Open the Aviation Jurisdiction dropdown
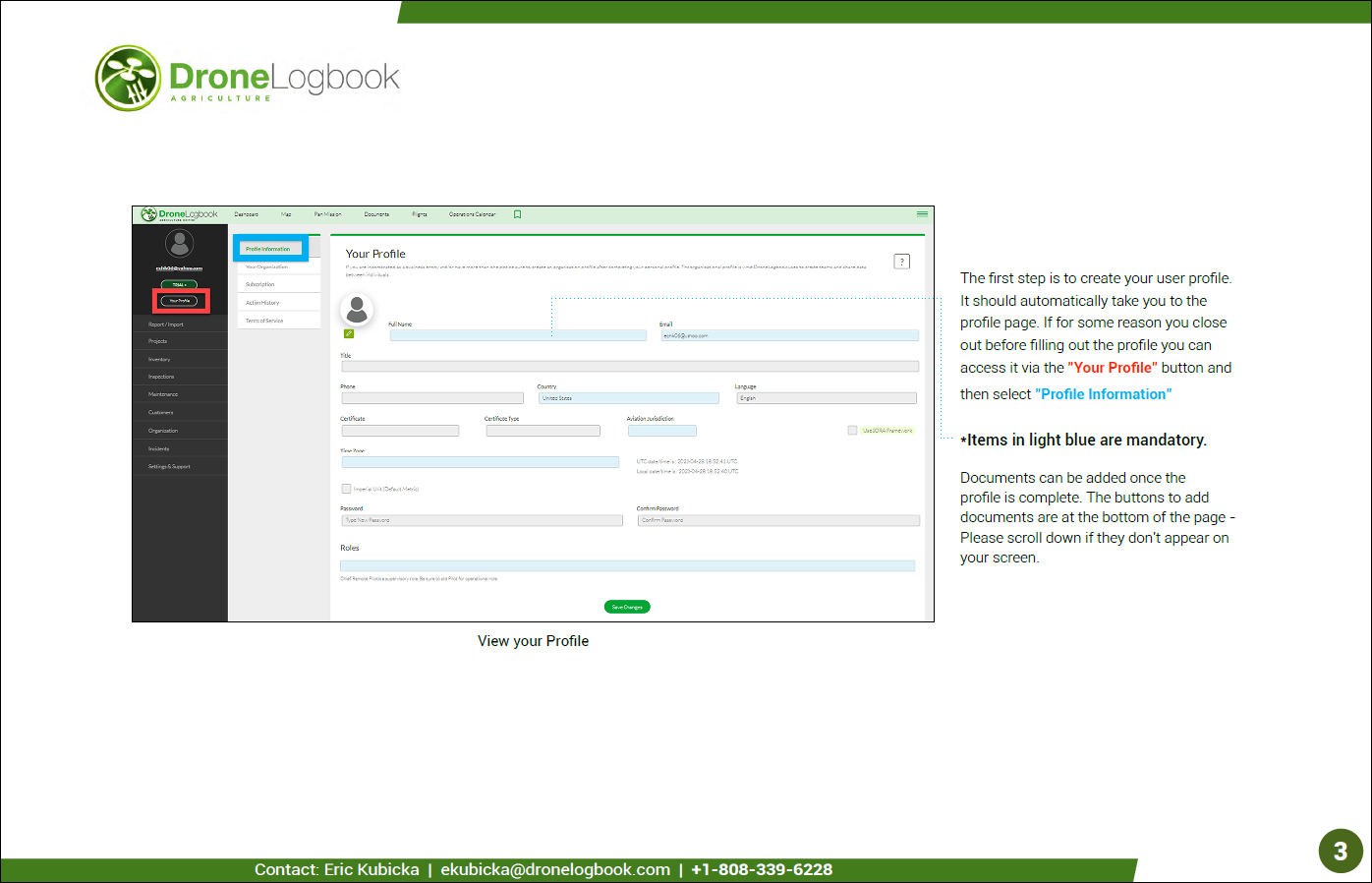 [x=662, y=431]
